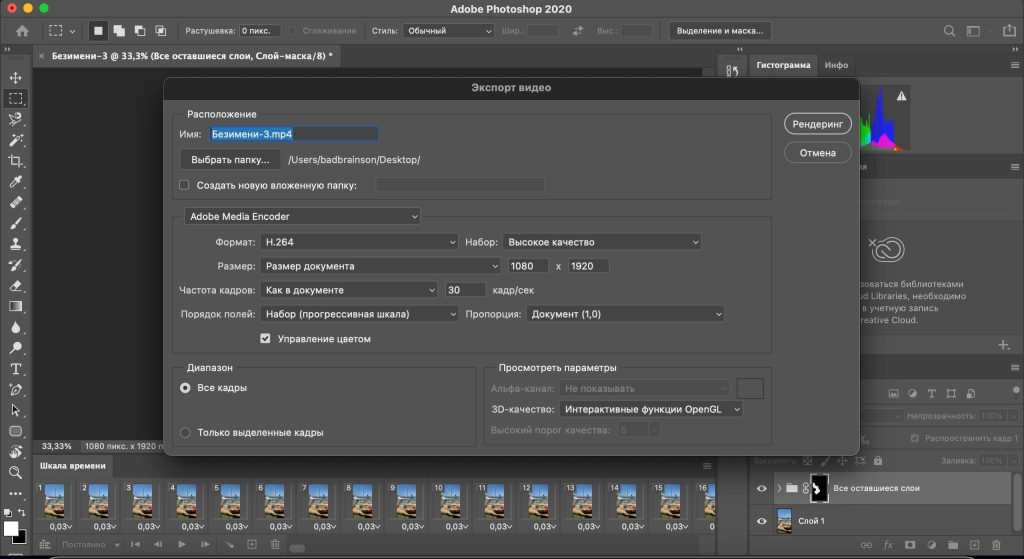
Task: Choose the Horizontal Type tool
Action: [x=15, y=368]
